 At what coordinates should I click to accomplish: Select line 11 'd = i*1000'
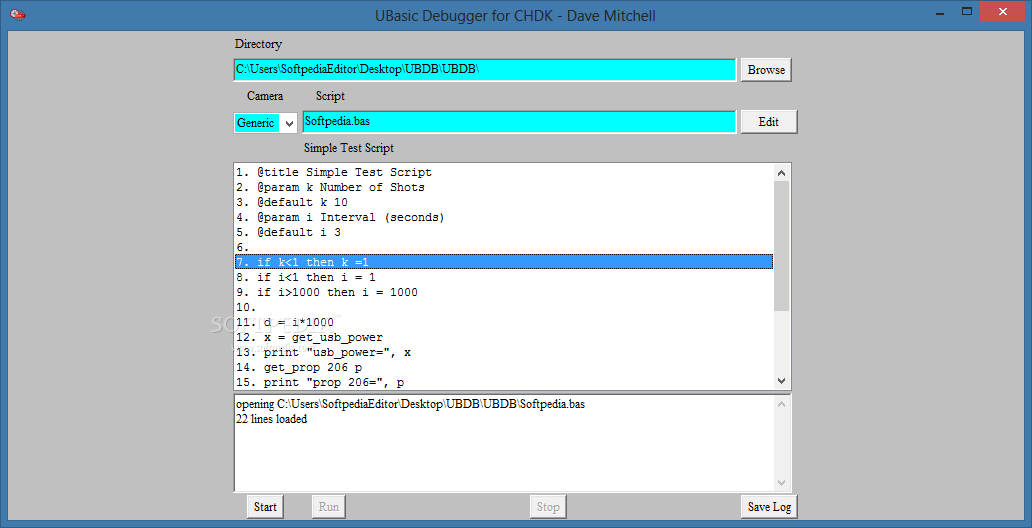pyautogui.click(x=504, y=323)
